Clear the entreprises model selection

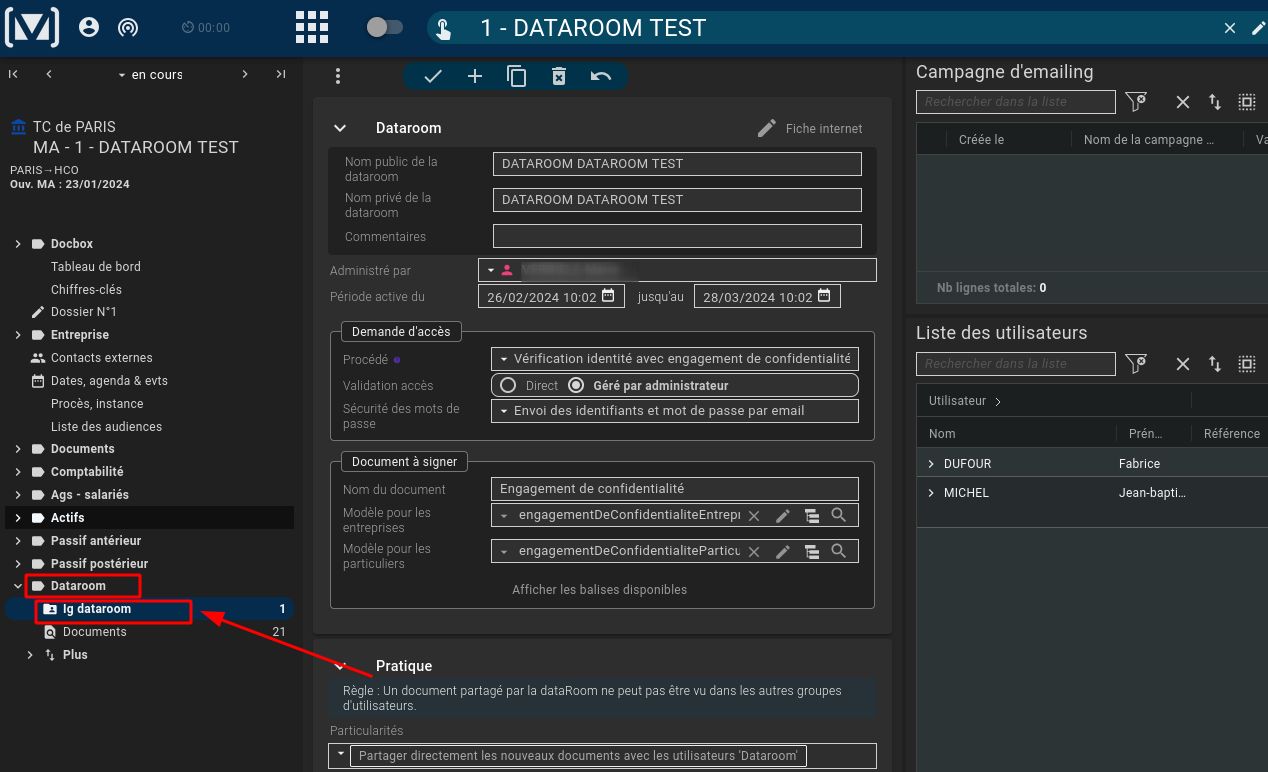[x=754, y=516]
